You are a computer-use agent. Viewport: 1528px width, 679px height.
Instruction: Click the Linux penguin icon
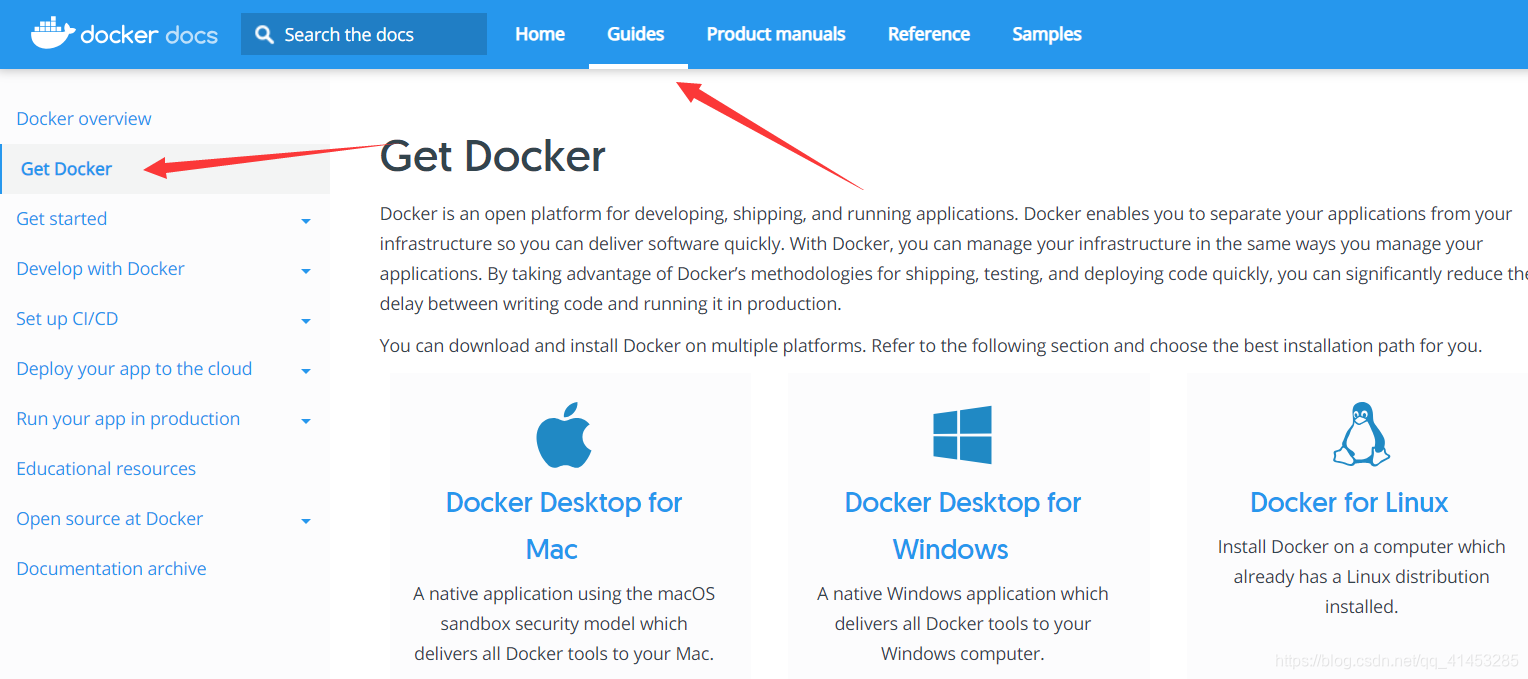1361,434
